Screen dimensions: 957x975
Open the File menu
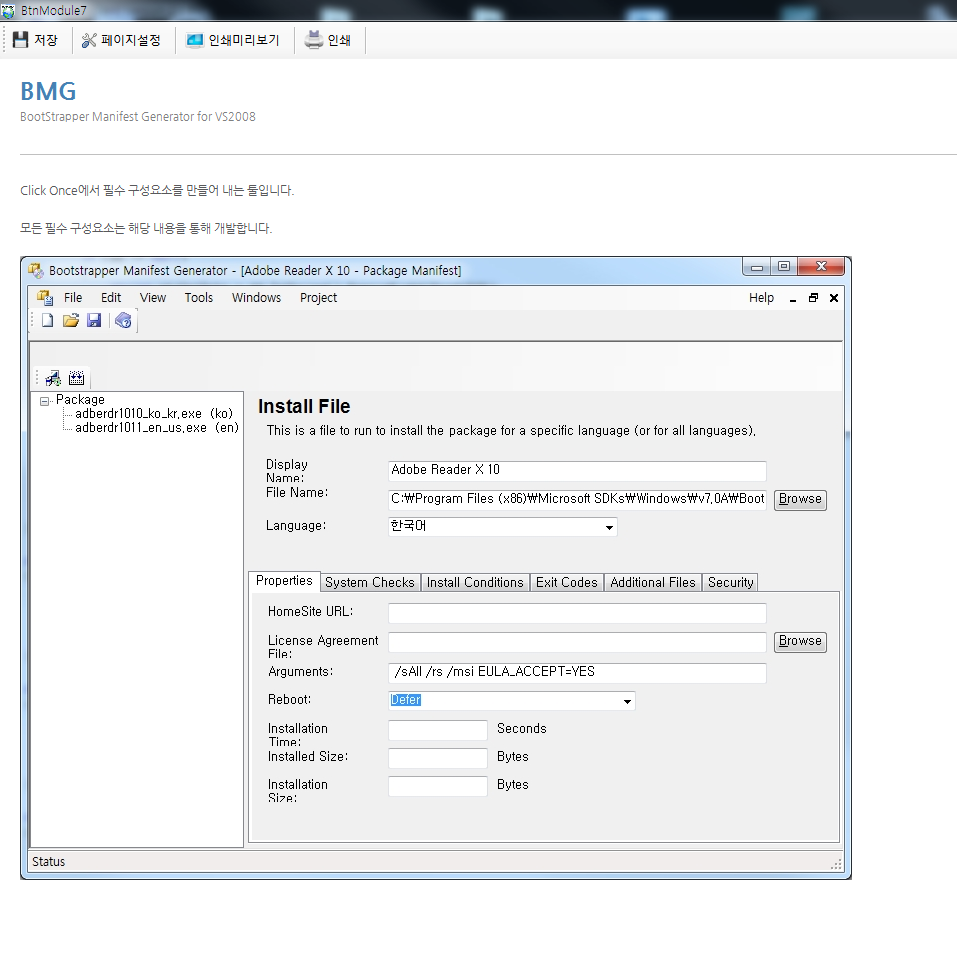click(73, 298)
